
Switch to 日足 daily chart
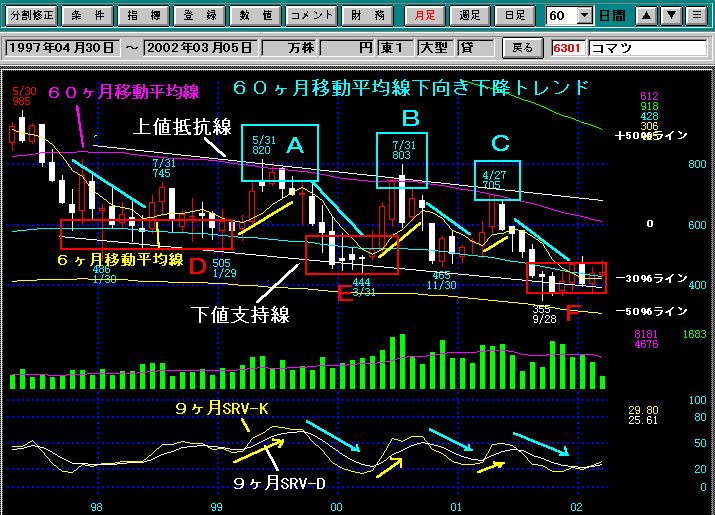[x=514, y=16]
